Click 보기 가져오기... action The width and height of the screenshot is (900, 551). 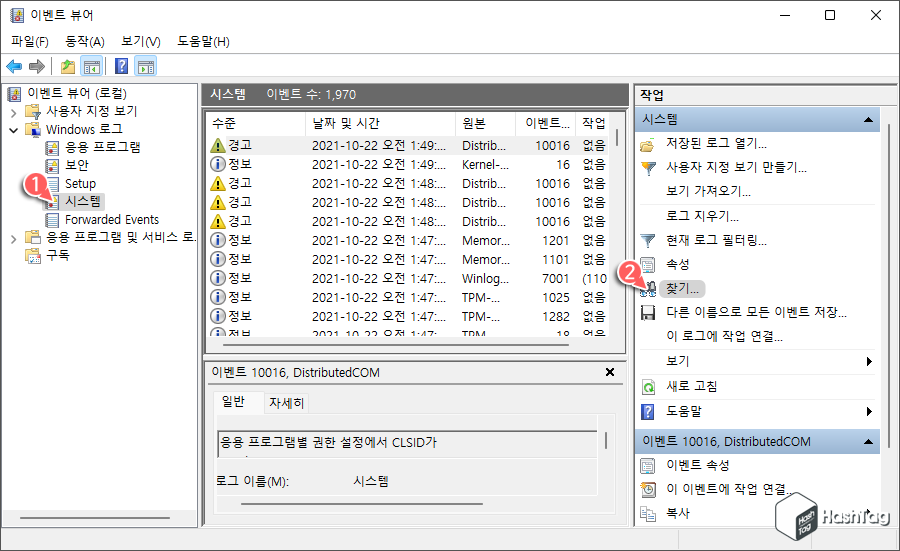coord(708,192)
